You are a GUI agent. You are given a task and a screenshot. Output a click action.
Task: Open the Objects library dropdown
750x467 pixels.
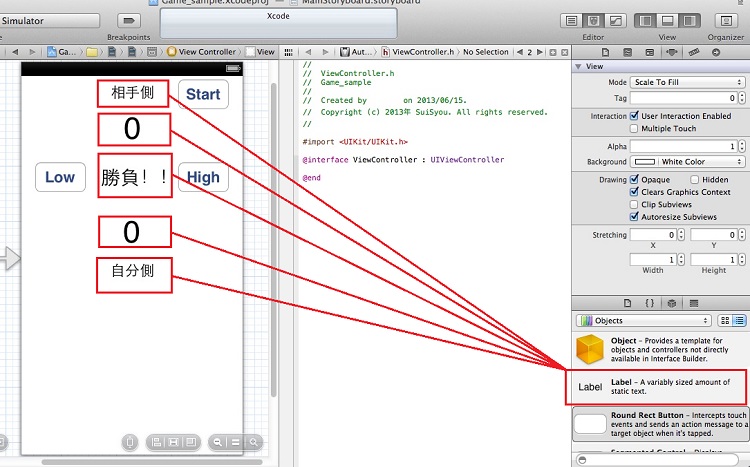click(644, 321)
